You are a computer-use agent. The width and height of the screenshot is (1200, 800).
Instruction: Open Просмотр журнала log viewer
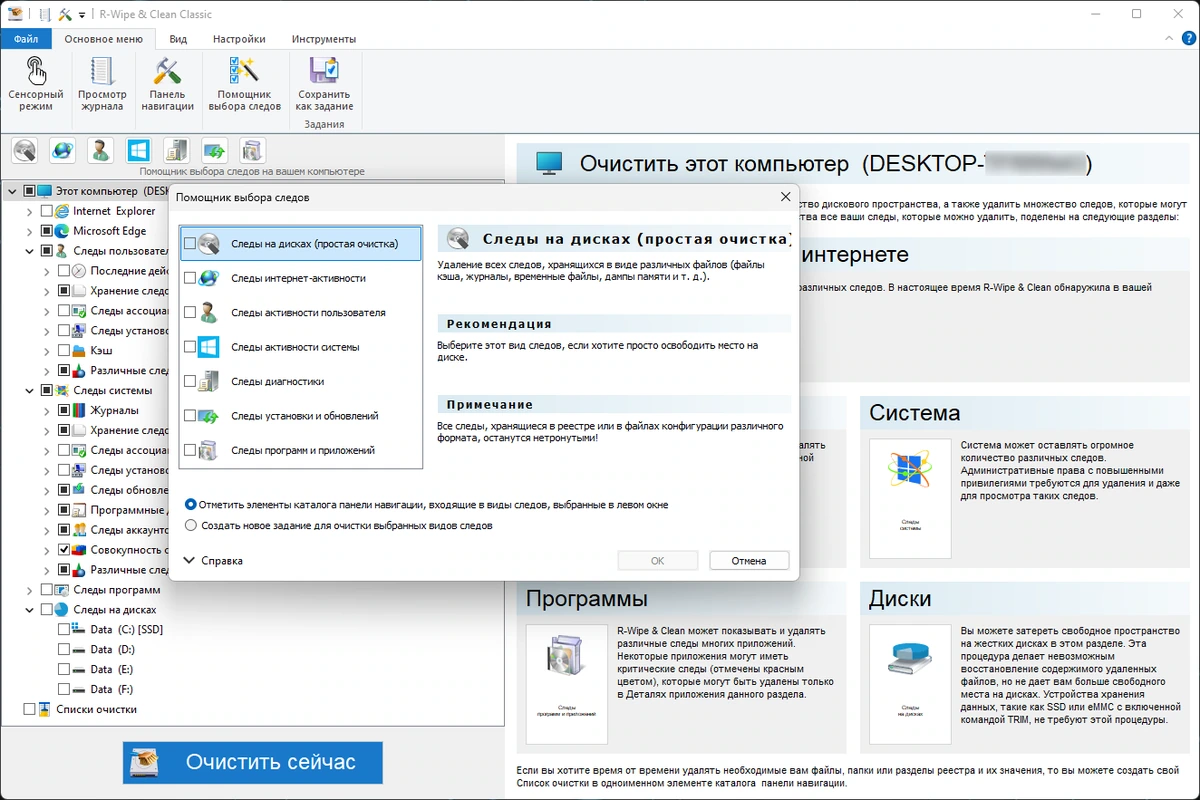tap(102, 84)
